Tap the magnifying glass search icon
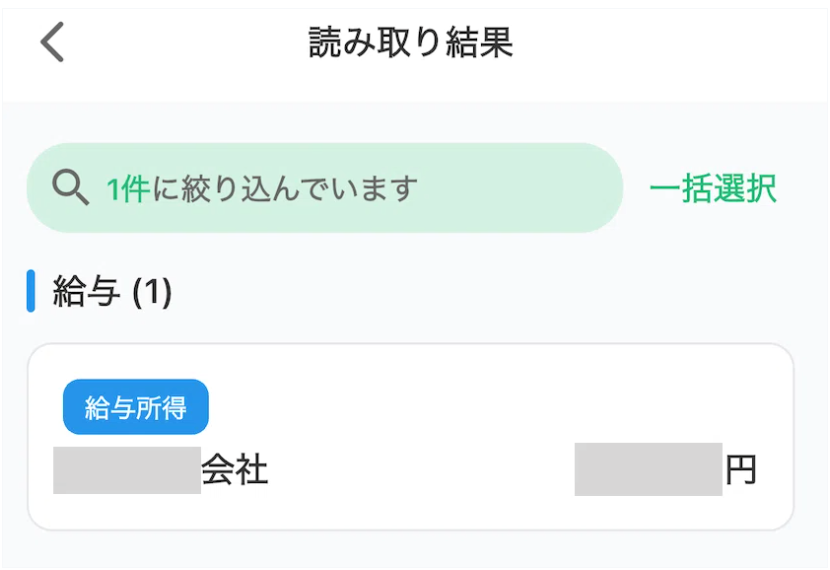The image size is (830, 570). 70,188
